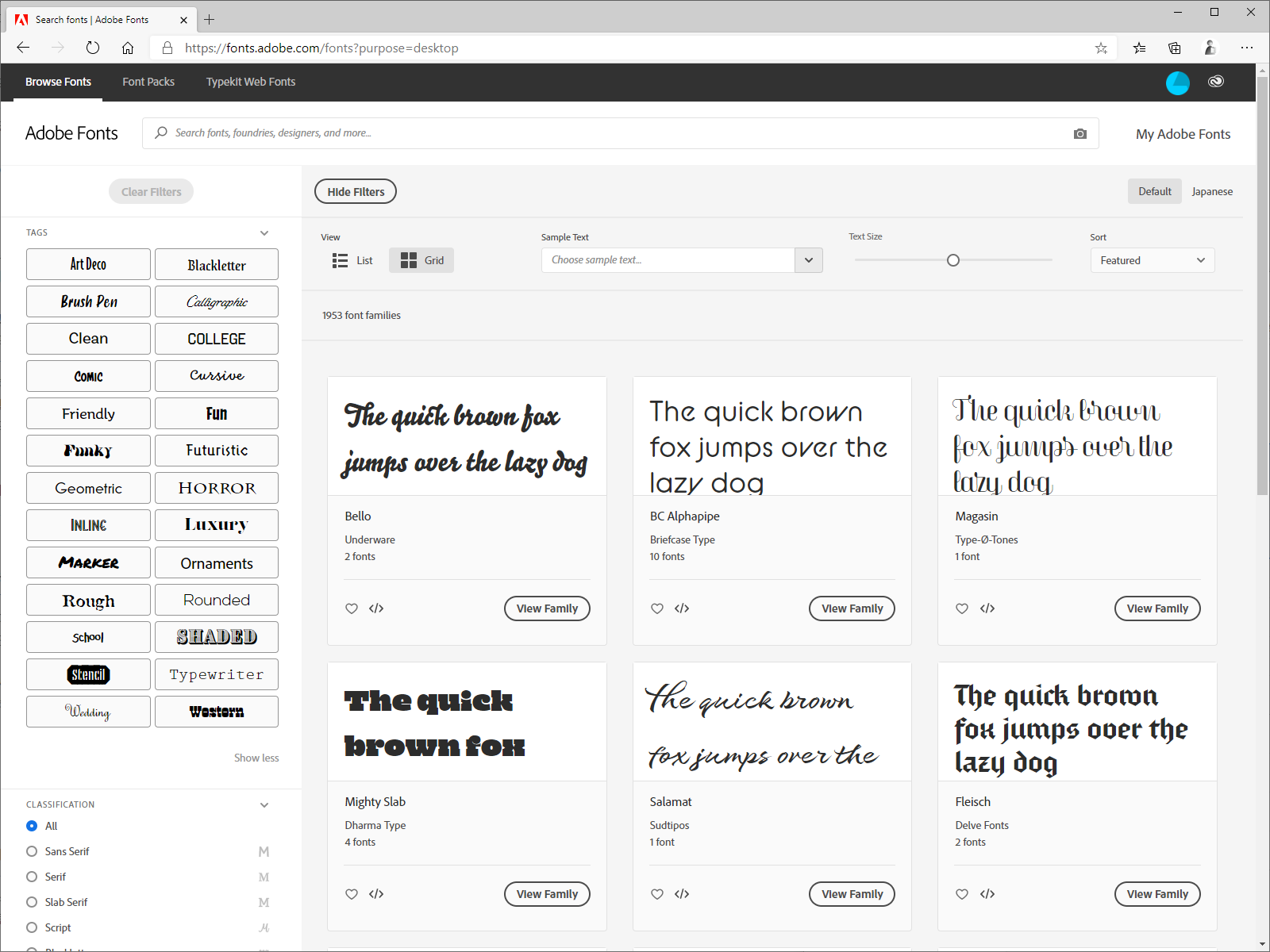The height and width of the screenshot is (952, 1270).
Task: Click the browser address bar URL
Action: coord(321,48)
